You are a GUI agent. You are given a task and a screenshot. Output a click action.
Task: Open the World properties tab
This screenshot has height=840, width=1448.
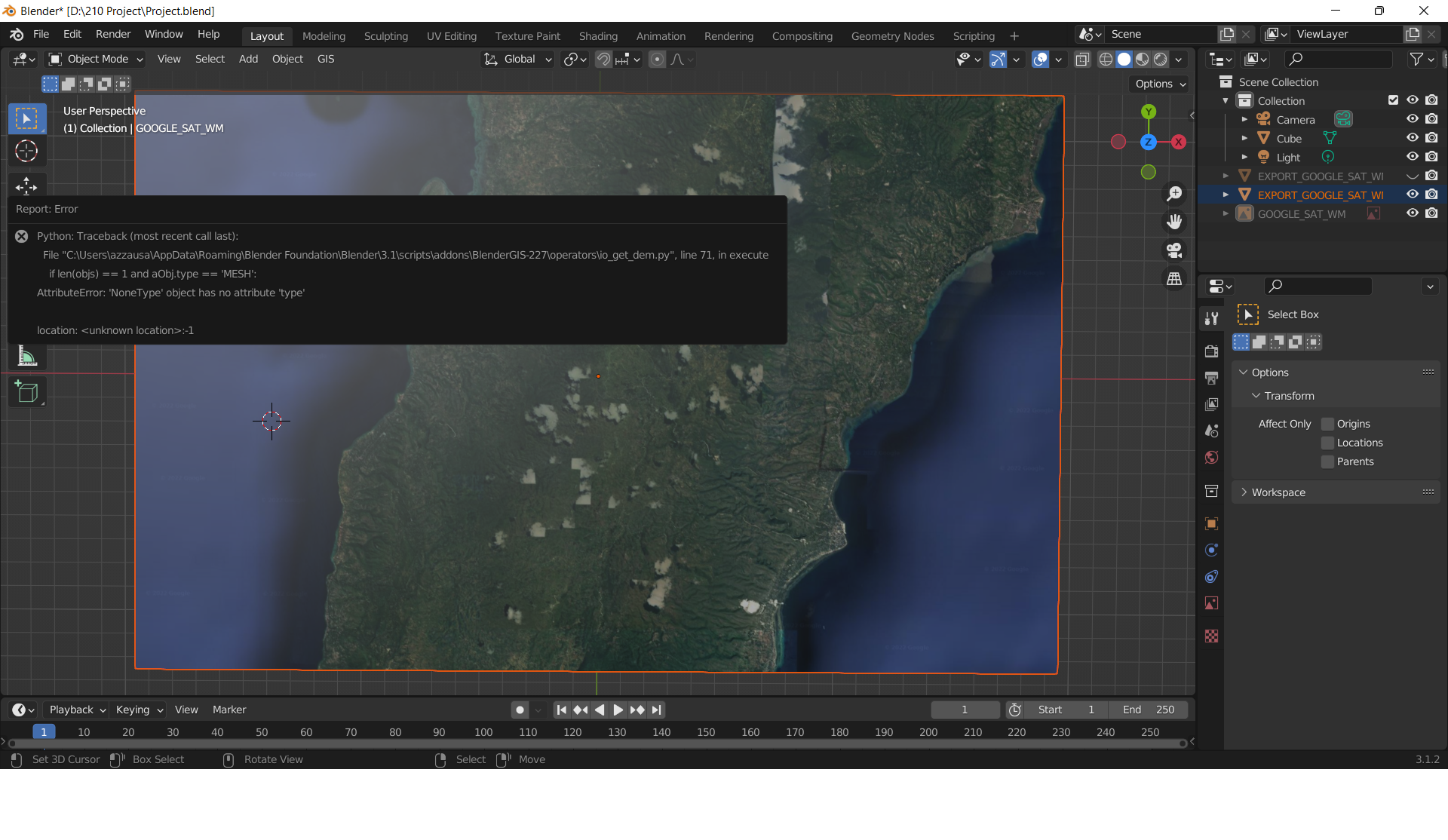coord(1211,458)
